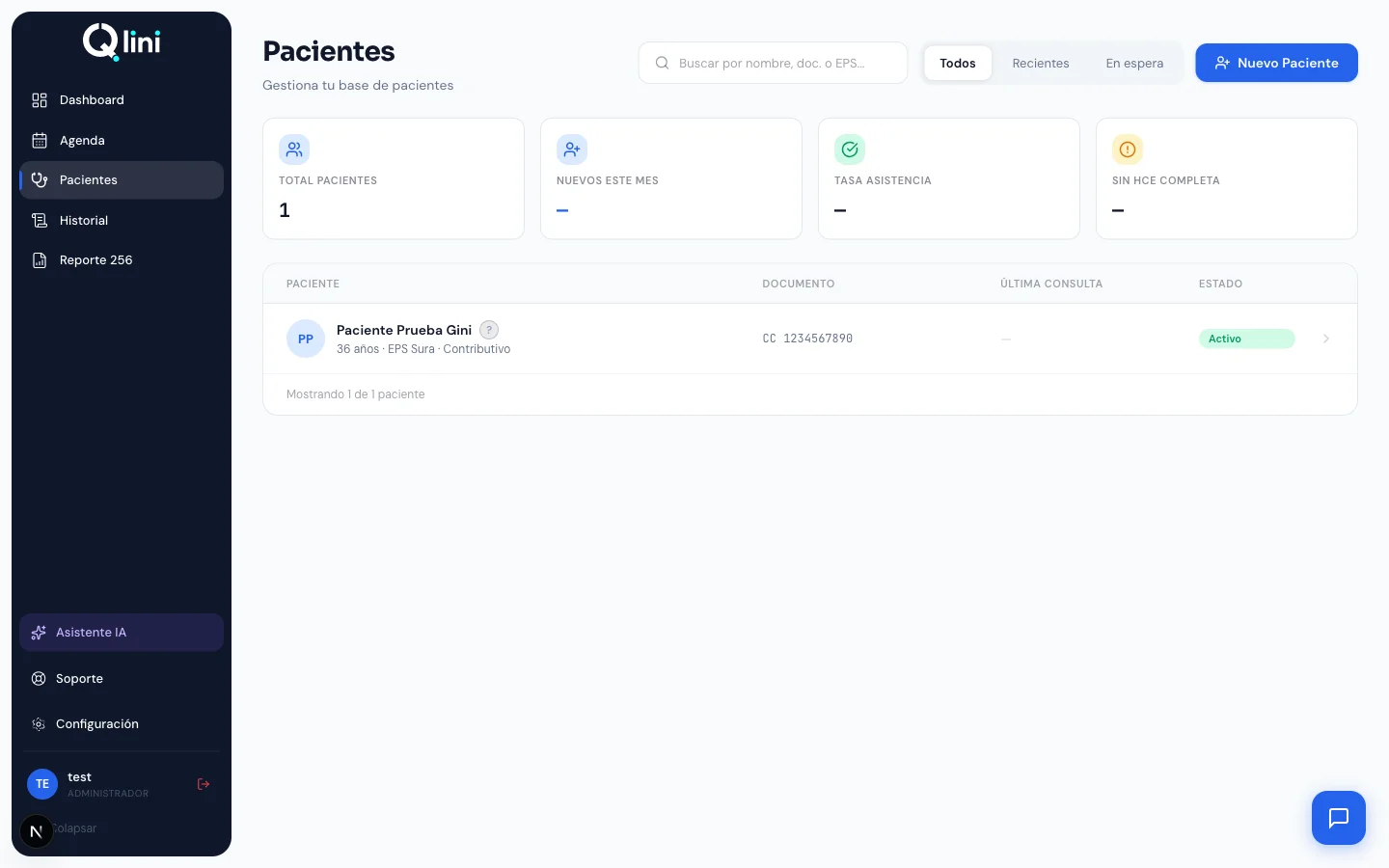Screen dimensions: 1389x868
Task: Click the sparkle icon beside Asistente IA
Action: pyautogui.click(x=39, y=633)
